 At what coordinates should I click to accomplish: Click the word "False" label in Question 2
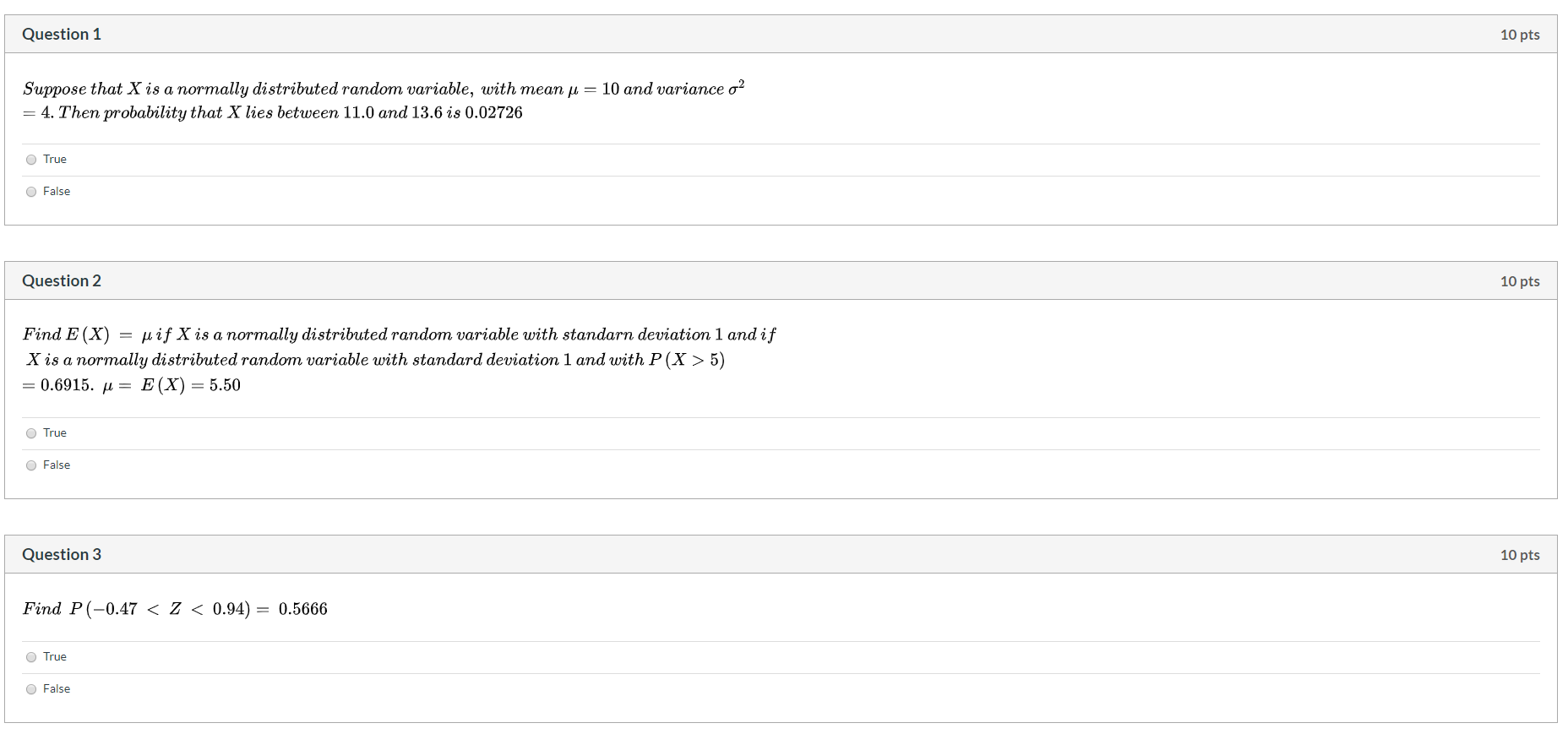point(57,465)
